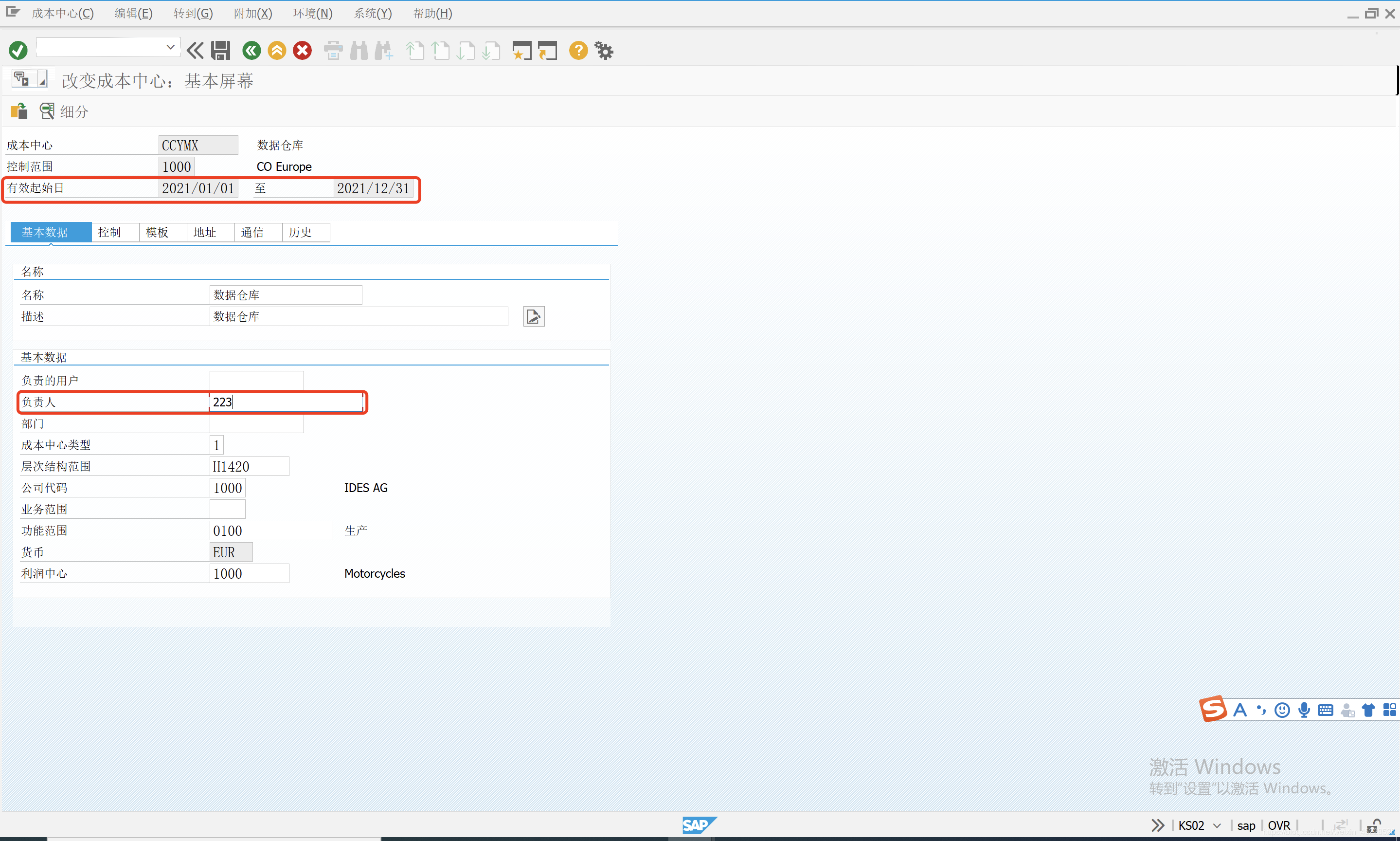Click the 部门 input field
This screenshot has height=841, width=1400.
click(256, 423)
